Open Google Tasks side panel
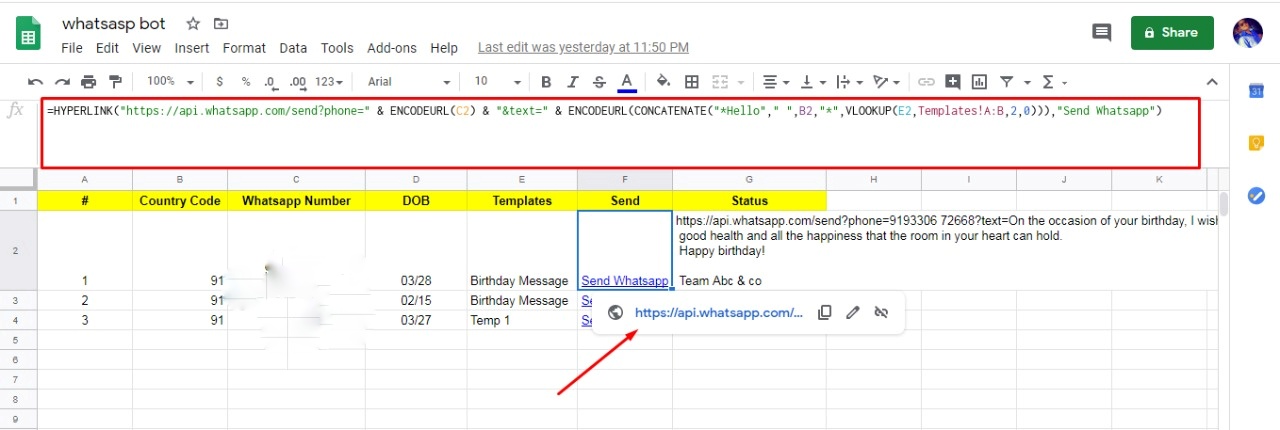This screenshot has height=430, width=1280. pos(1257,196)
